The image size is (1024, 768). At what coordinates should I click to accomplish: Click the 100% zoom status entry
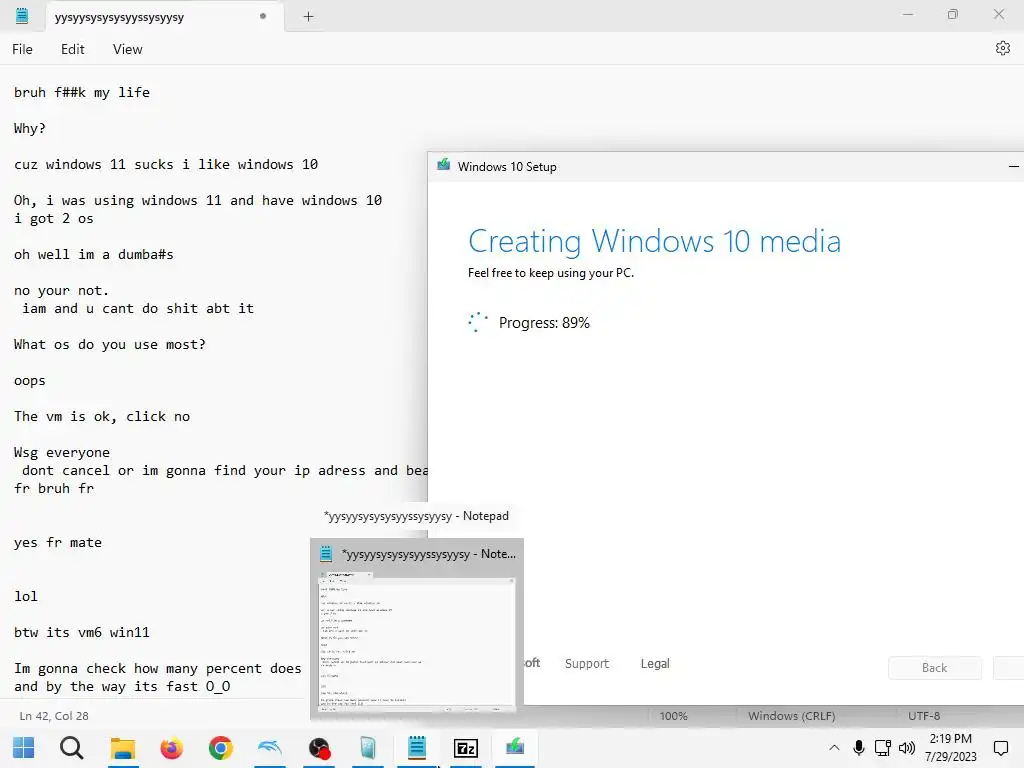(673, 716)
